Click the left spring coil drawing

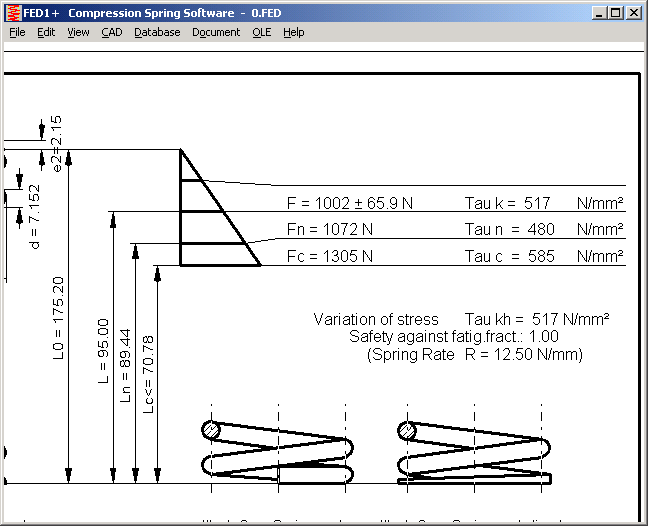click(278, 452)
